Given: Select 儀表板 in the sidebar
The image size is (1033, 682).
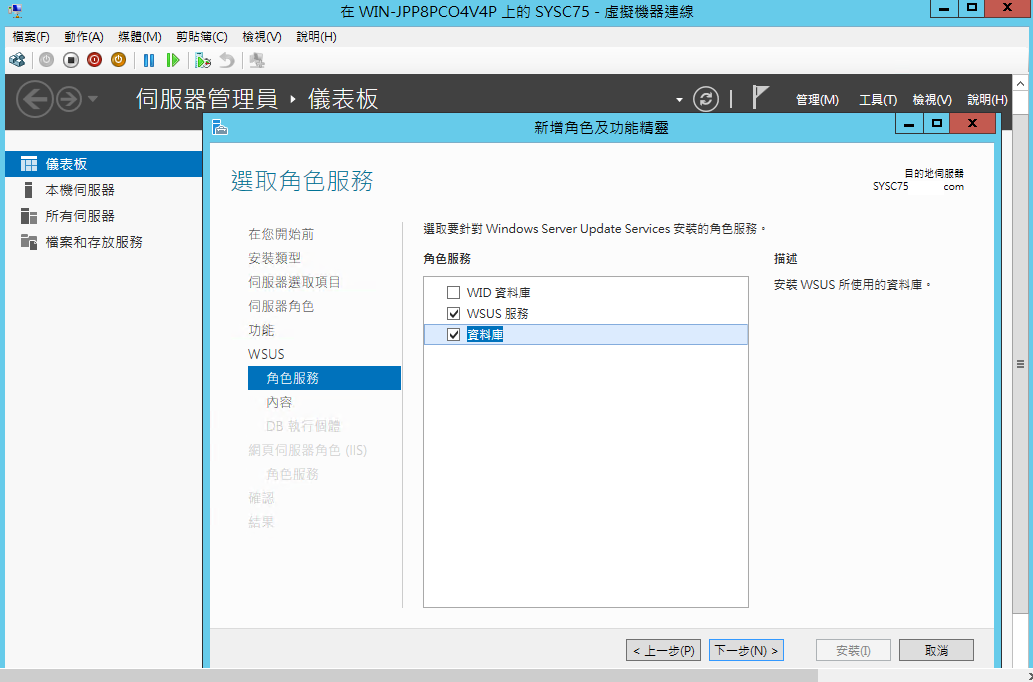Looking at the screenshot, I should tap(103, 164).
